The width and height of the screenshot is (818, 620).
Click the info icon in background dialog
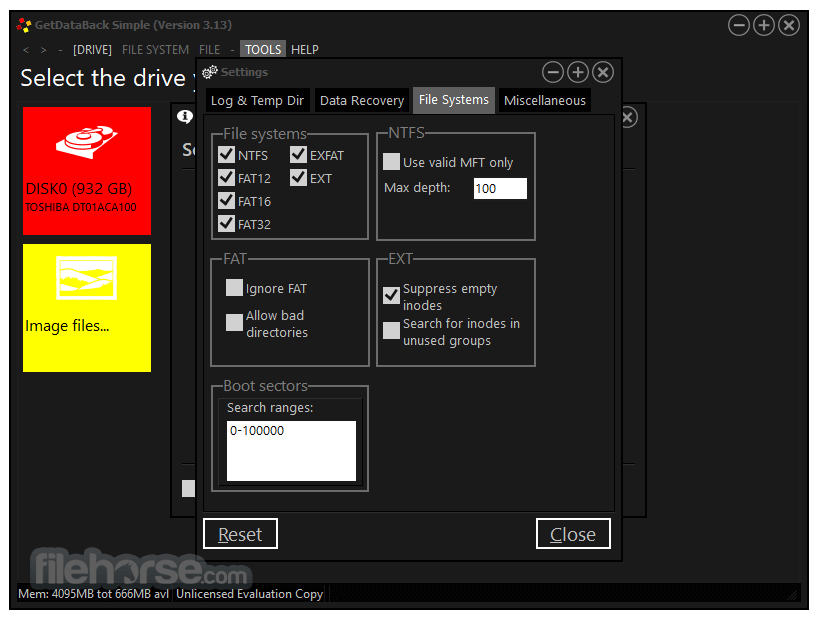coord(184,116)
